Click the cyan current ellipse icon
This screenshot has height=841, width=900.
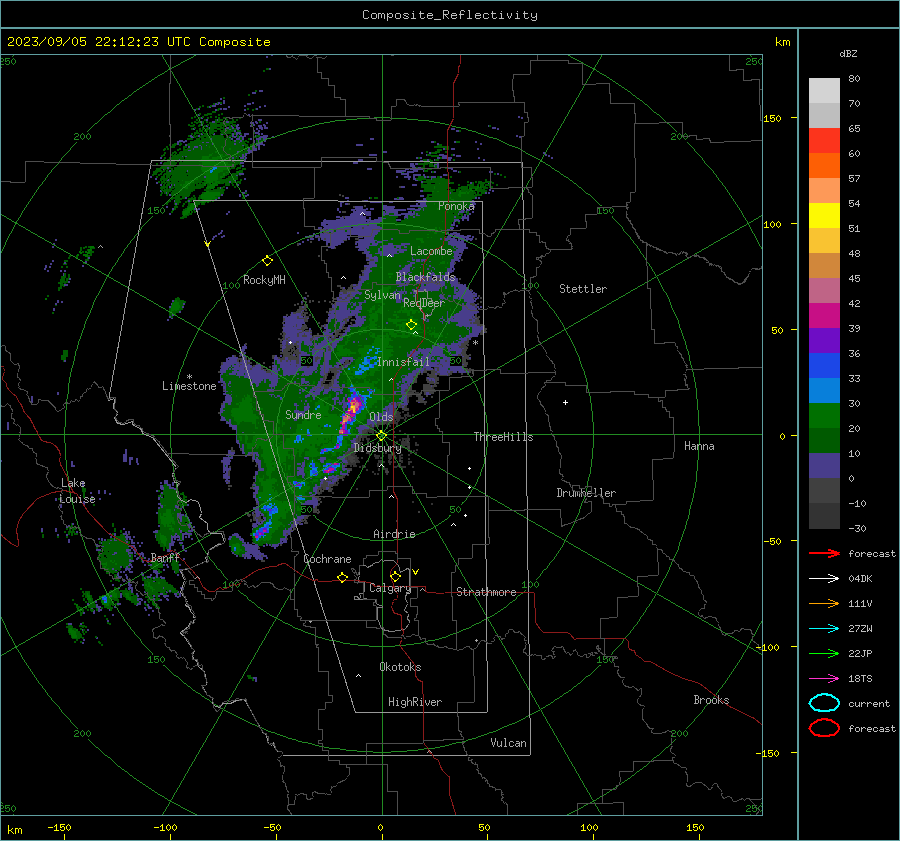824,703
